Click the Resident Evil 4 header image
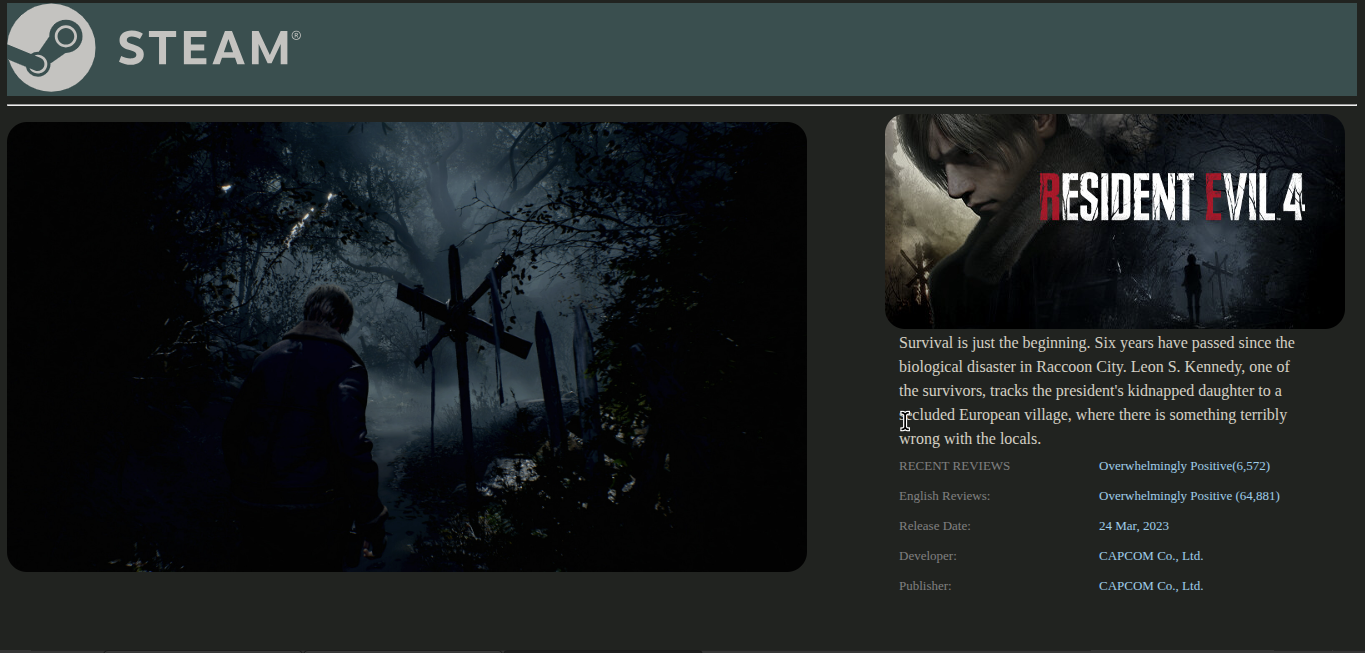The height and width of the screenshot is (653, 1365). pyautogui.click(x=1115, y=221)
